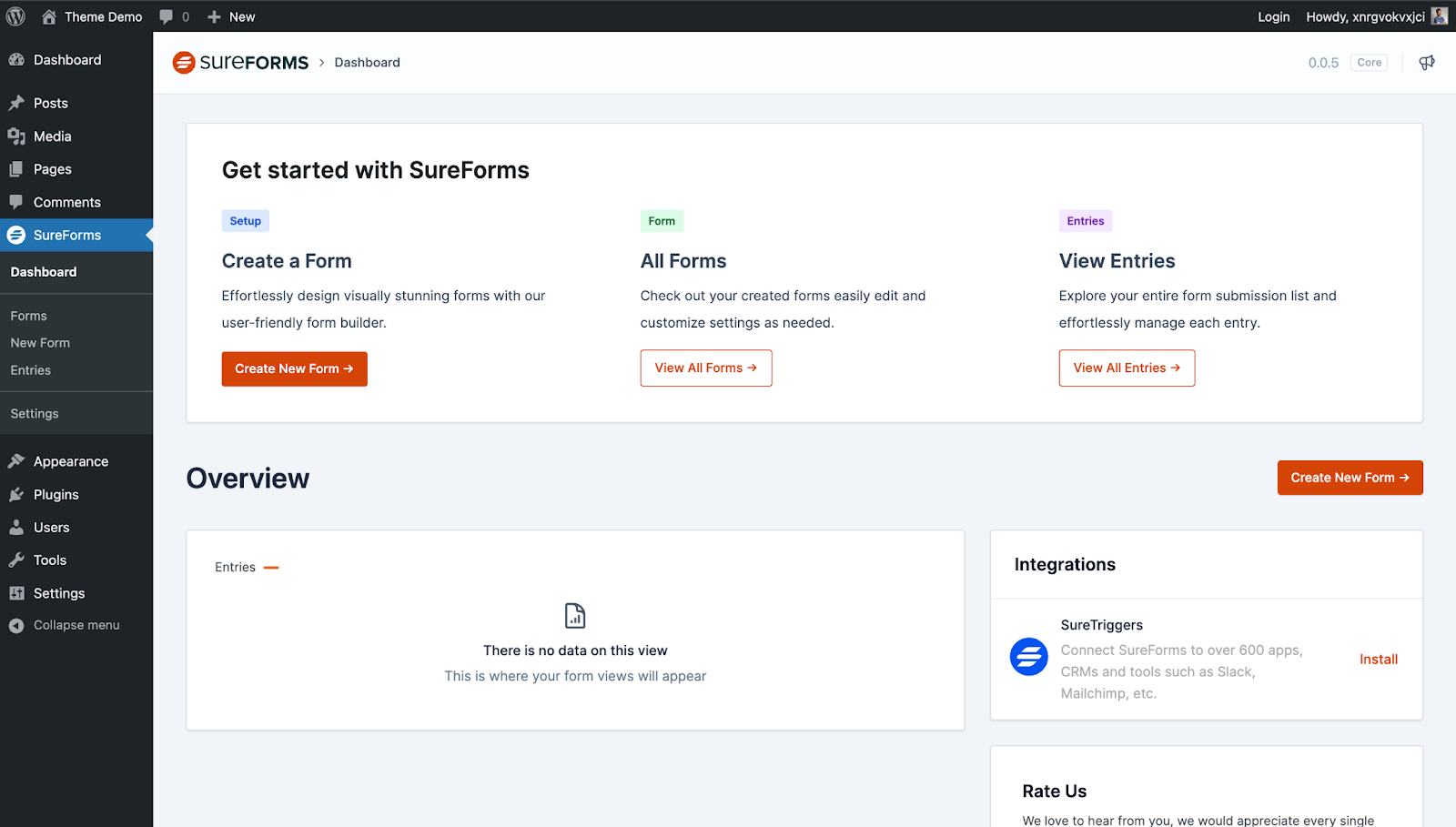The image size is (1456, 827).
Task: Open the Appearance menu item
Action: tap(70, 461)
